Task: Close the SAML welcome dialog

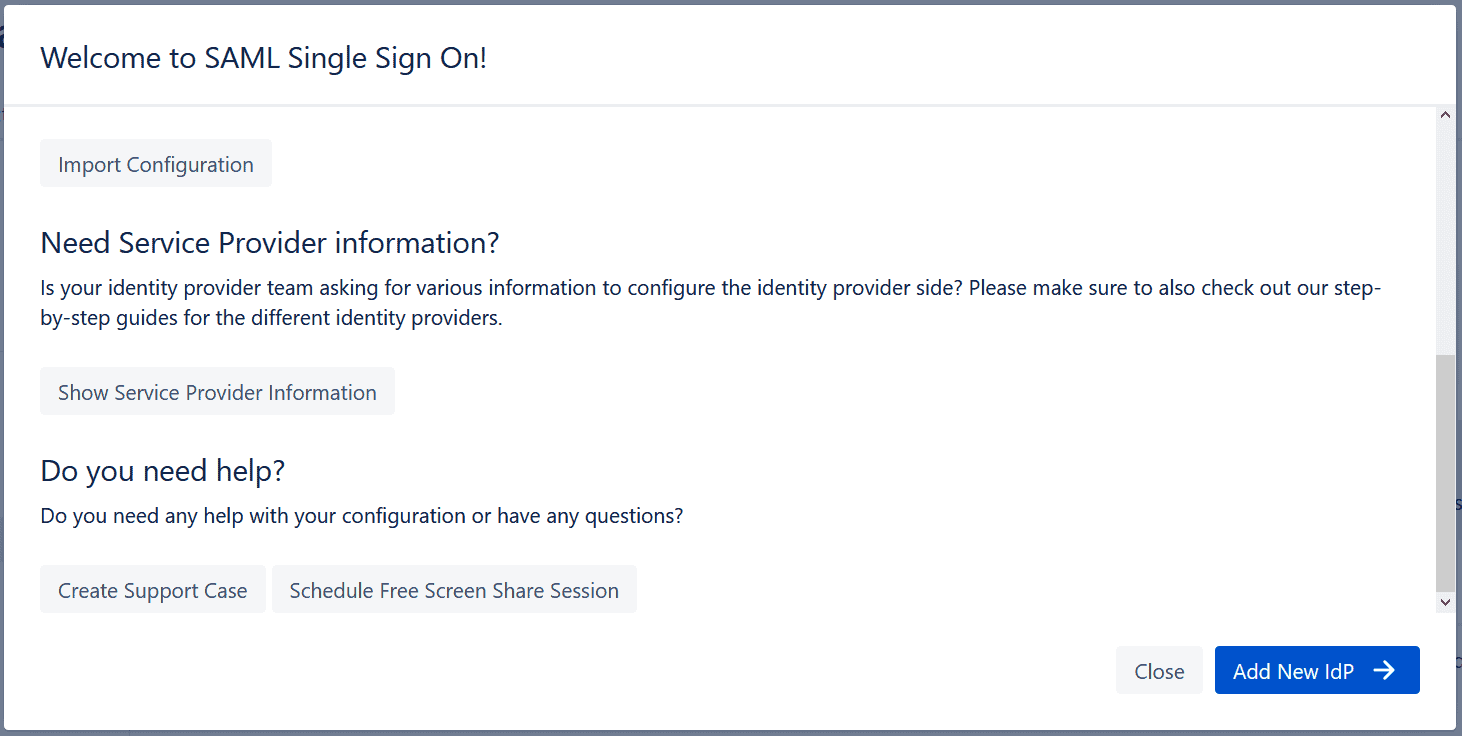Action: pos(1158,670)
